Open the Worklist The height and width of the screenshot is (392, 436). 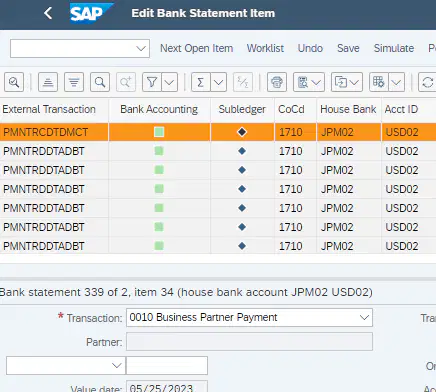[265, 48]
